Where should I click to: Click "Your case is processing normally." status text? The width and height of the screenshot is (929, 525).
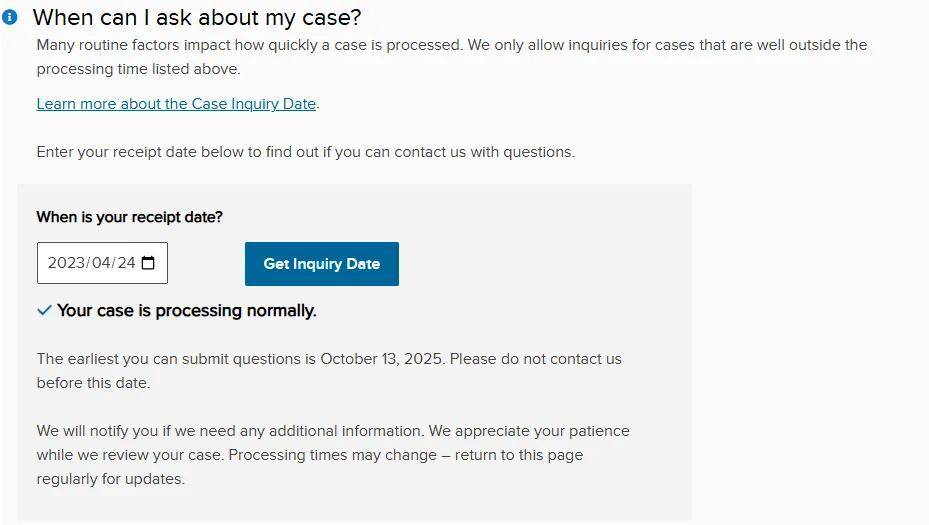tap(186, 311)
